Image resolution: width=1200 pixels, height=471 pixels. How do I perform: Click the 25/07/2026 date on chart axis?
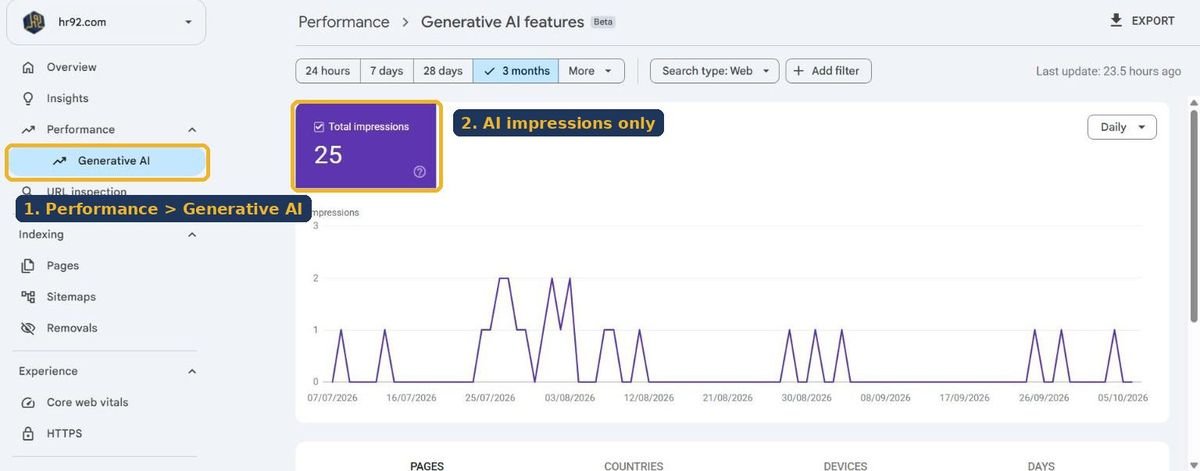point(490,397)
